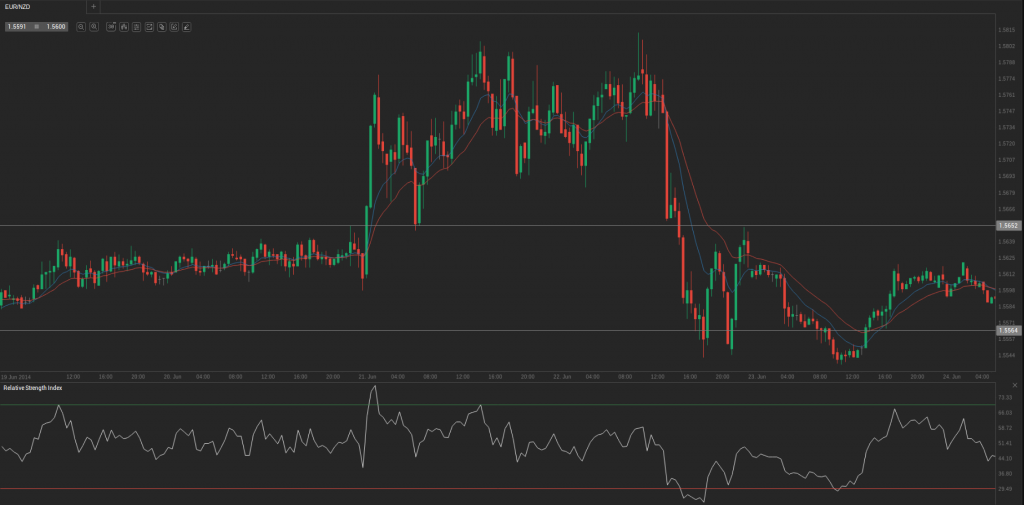Click the 19 Jun 2014 date label

click(14, 377)
